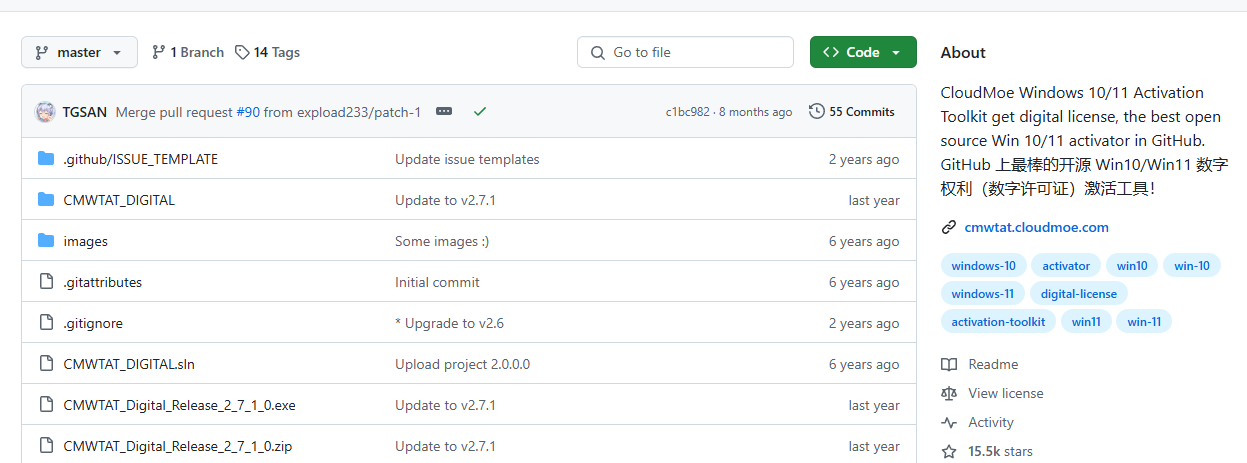The height and width of the screenshot is (463, 1247).
Task: Open the 1 Branch link
Action: 188,52
